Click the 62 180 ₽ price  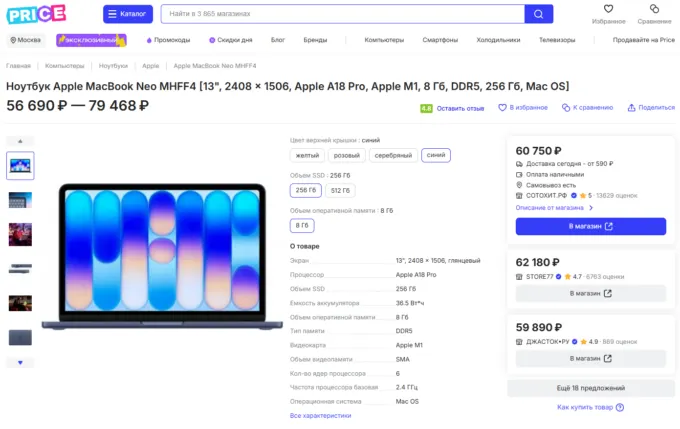(x=538, y=262)
